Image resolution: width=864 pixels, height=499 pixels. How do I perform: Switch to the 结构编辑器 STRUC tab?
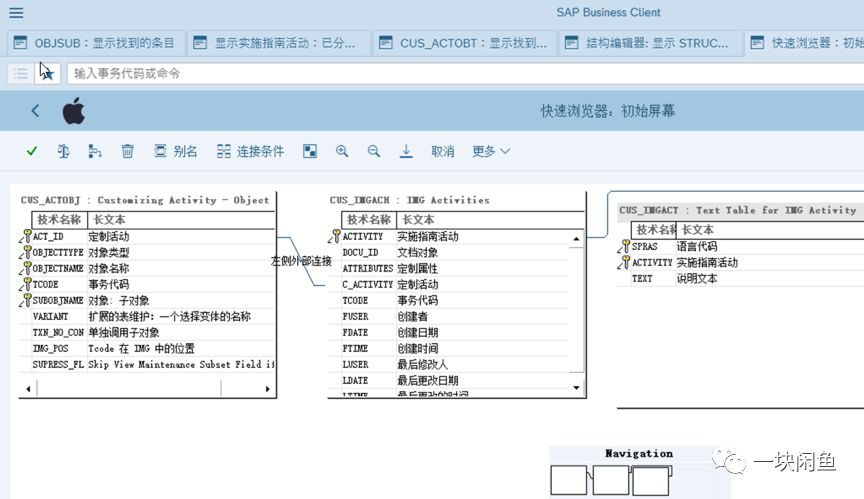tap(650, 43)
